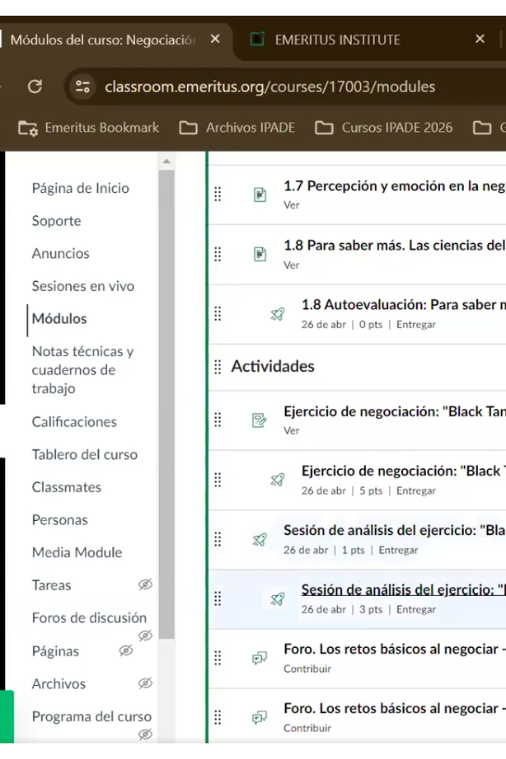
Task: Click the discussion icon of the last Foro row
Action: pos(260,717)
